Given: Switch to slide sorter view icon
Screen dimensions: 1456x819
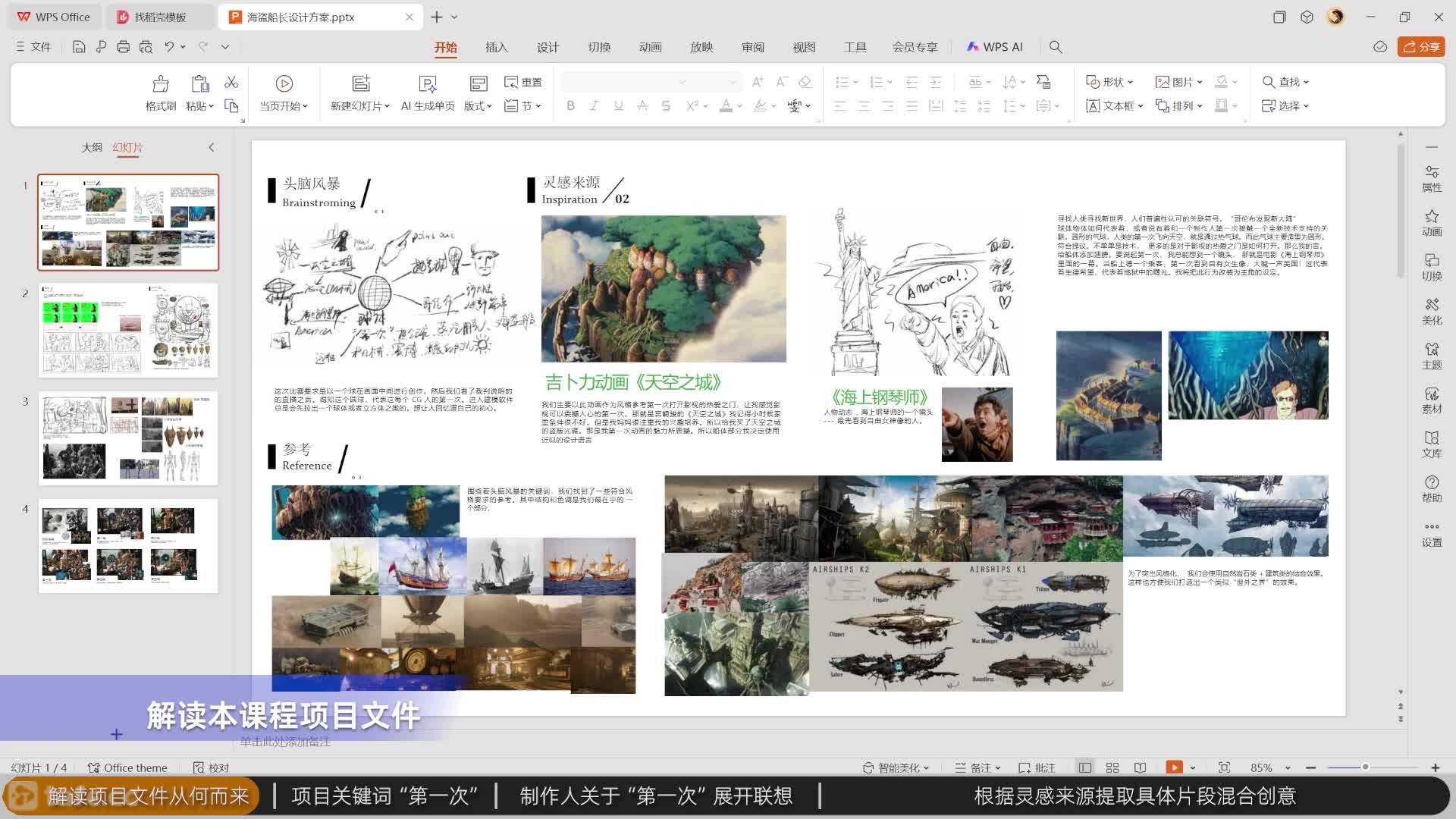Looking at the screenshot, I should pos(1112,767).
